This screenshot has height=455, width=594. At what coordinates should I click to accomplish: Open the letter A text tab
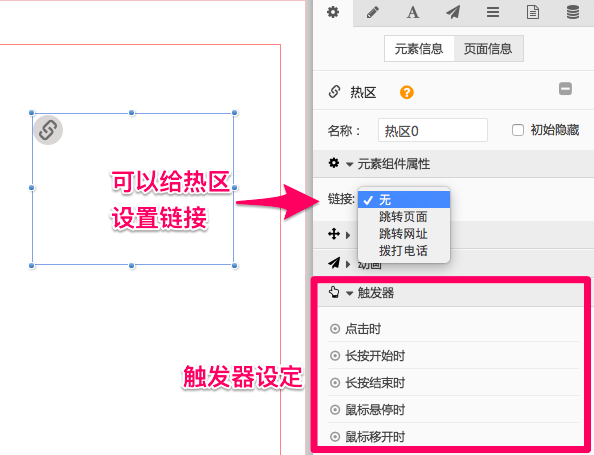pos(413,12)
